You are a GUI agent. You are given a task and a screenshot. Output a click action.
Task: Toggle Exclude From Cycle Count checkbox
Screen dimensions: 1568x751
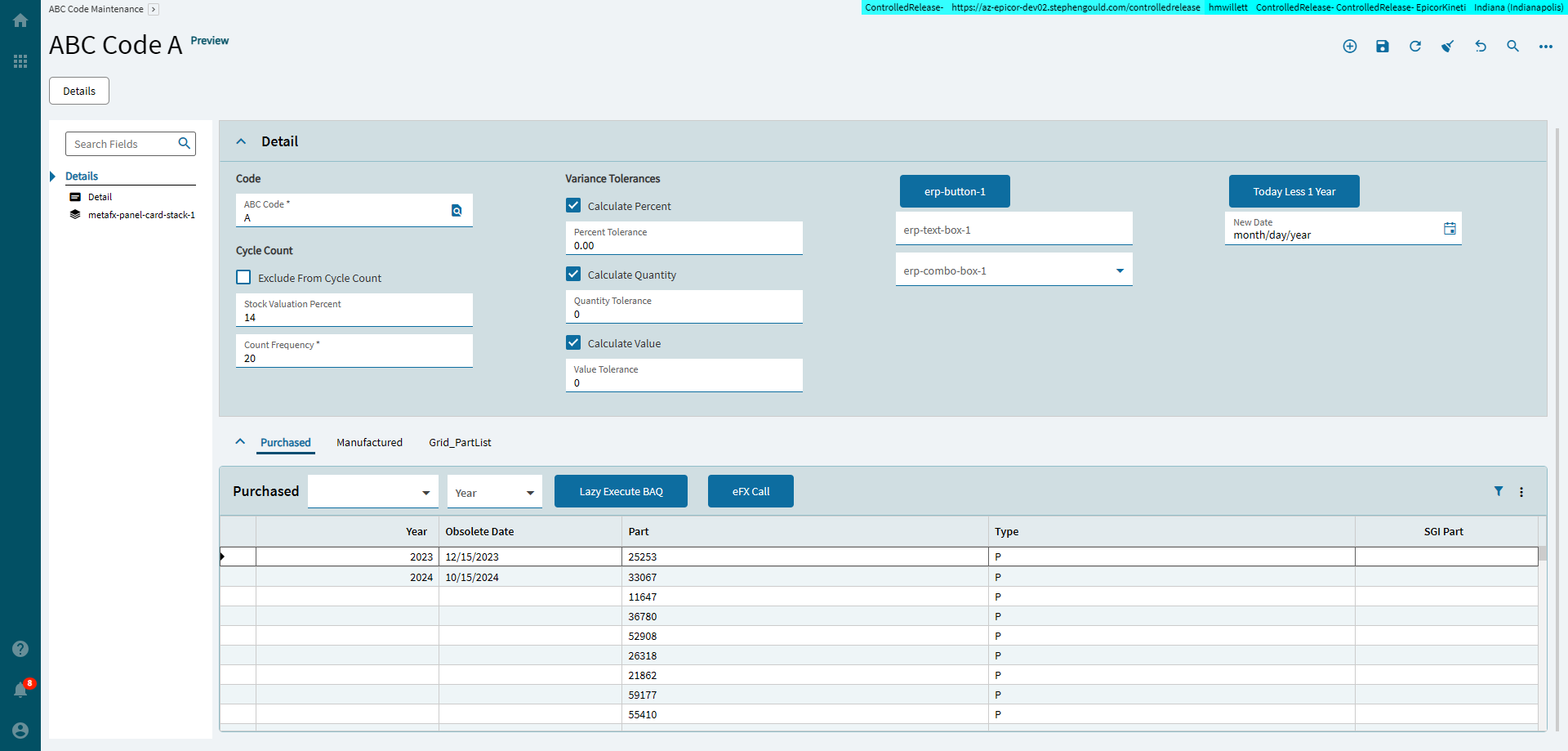click(243, 277)
